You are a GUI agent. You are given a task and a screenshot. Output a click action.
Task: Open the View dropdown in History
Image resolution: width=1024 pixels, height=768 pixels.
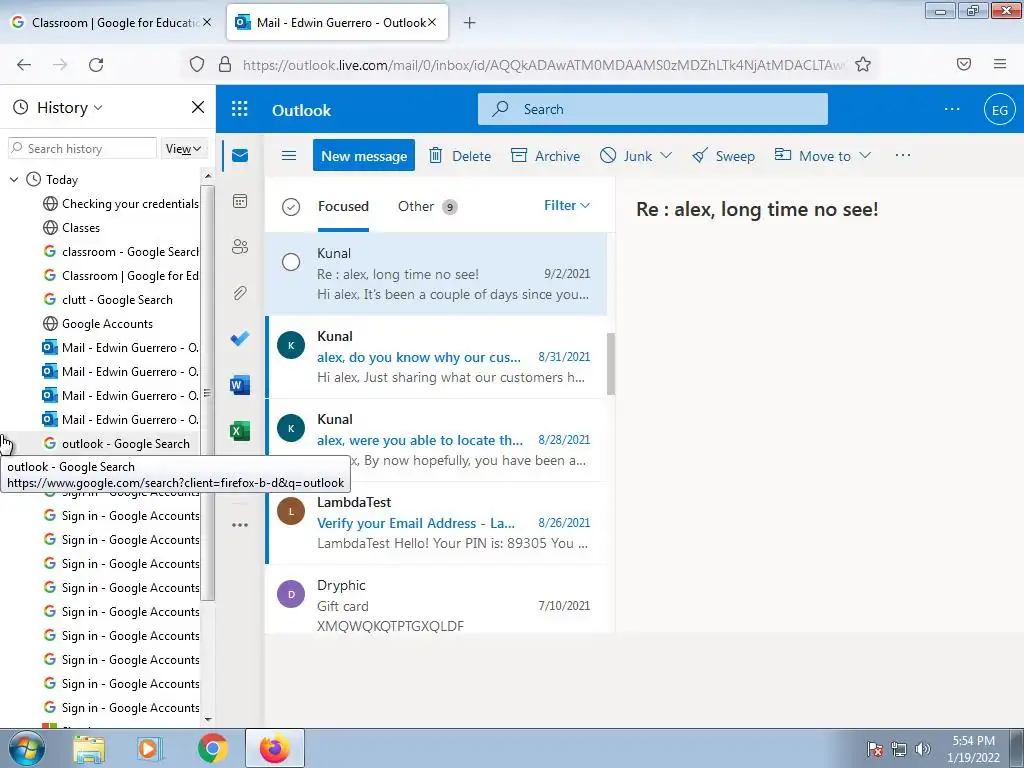(183, 149)
